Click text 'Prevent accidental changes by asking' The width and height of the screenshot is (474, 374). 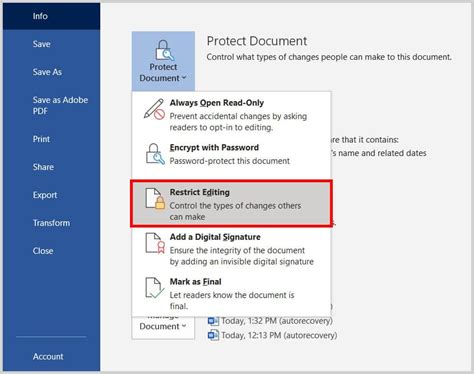pos(238,116)
